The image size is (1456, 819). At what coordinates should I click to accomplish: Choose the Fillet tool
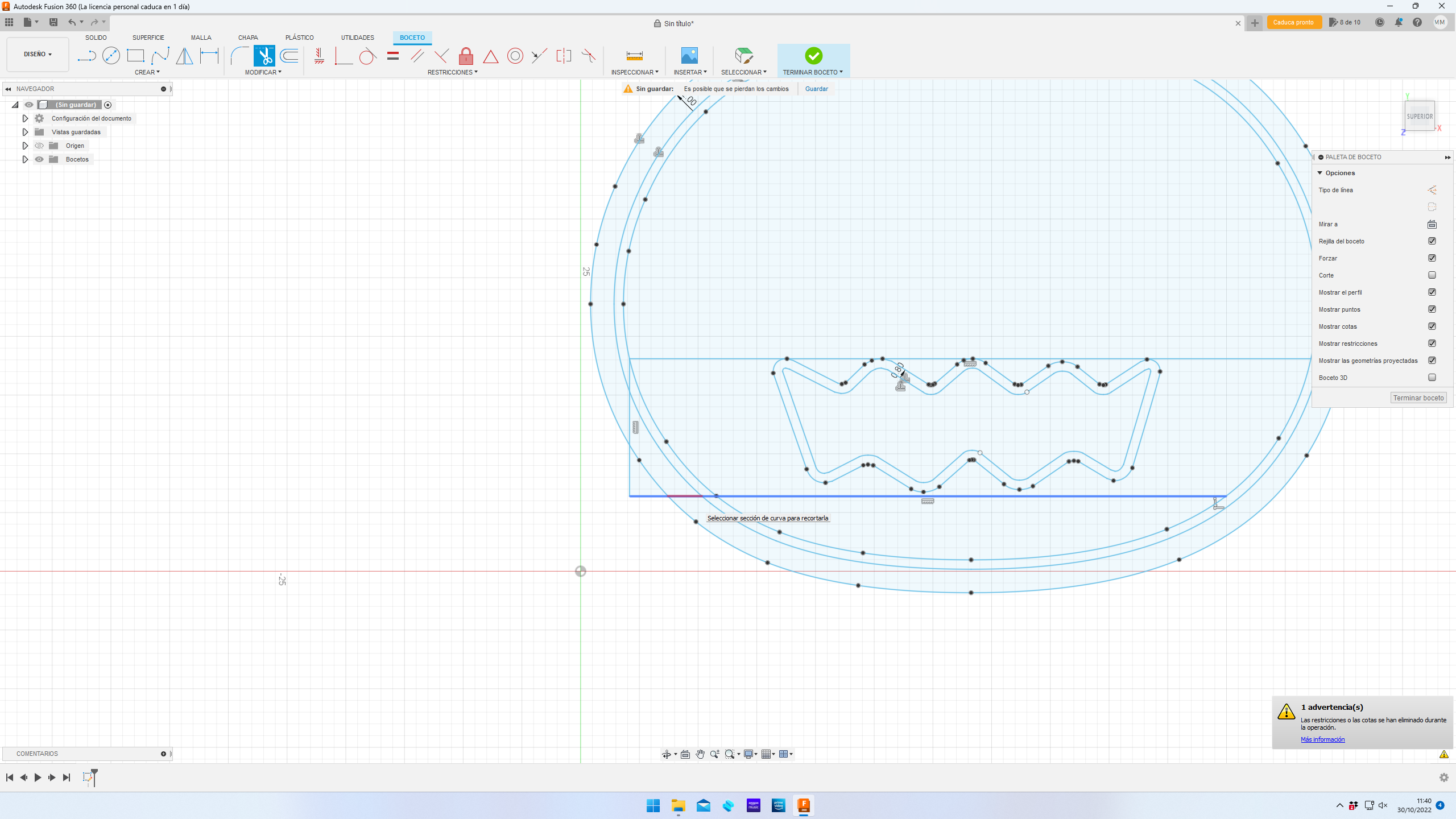click(x=239, y=56)
